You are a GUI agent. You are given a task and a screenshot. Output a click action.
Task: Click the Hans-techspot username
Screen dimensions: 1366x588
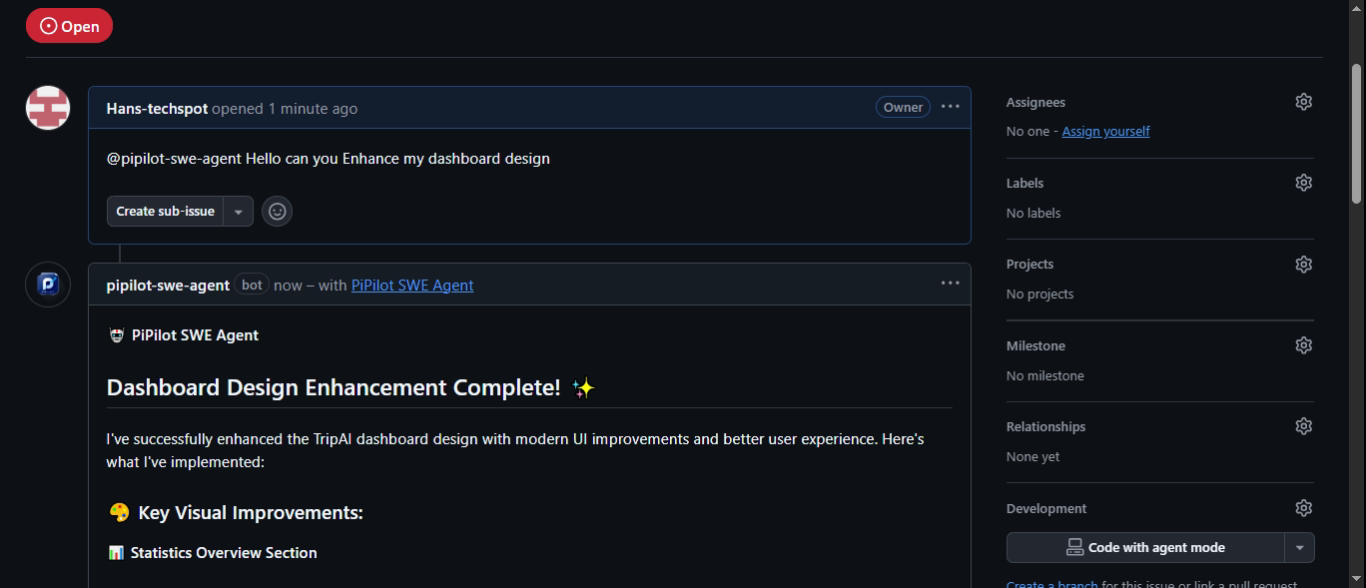coord(157,108)
